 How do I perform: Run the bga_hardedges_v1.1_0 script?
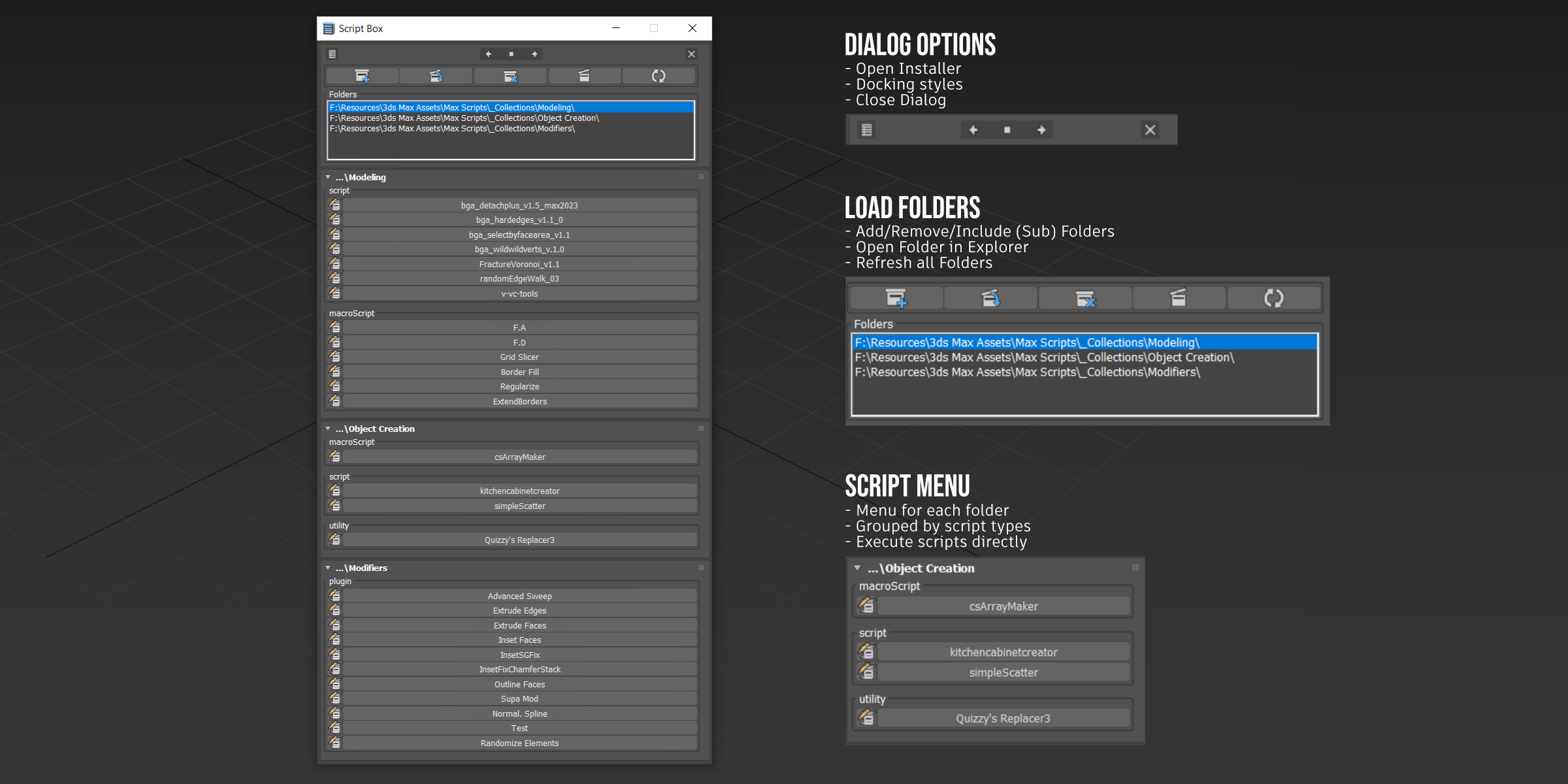pyautogui.click(x=519, y=220)
